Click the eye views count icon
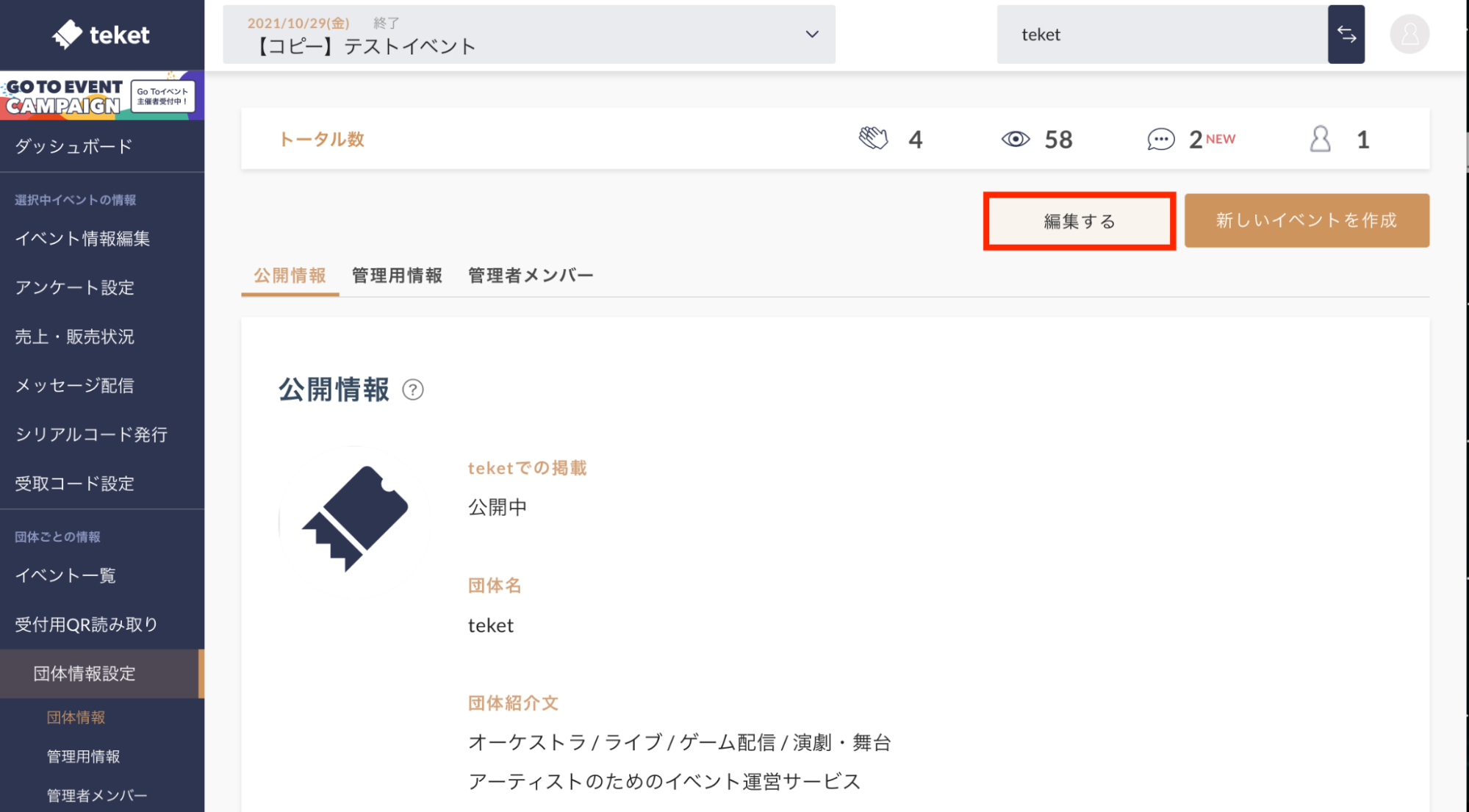Image resolution: width=1469 pixels, height=812 pixels. click(x=1016, y=139)
